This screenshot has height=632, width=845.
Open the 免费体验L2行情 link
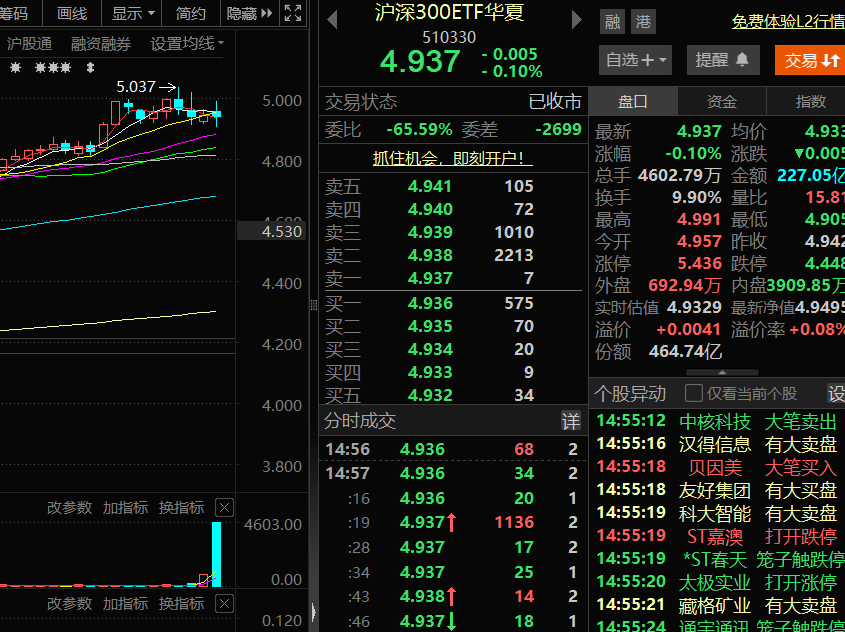click(788, 22)
